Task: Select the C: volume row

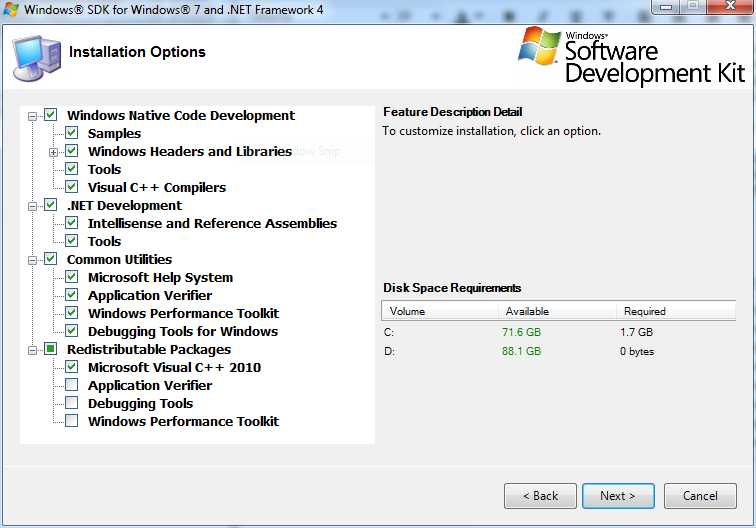Action: pyautogui.click(x=558, y=332)
